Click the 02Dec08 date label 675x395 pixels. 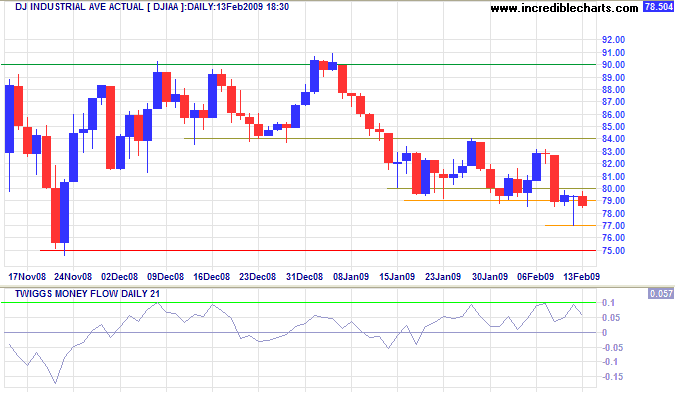coord(119,277)
